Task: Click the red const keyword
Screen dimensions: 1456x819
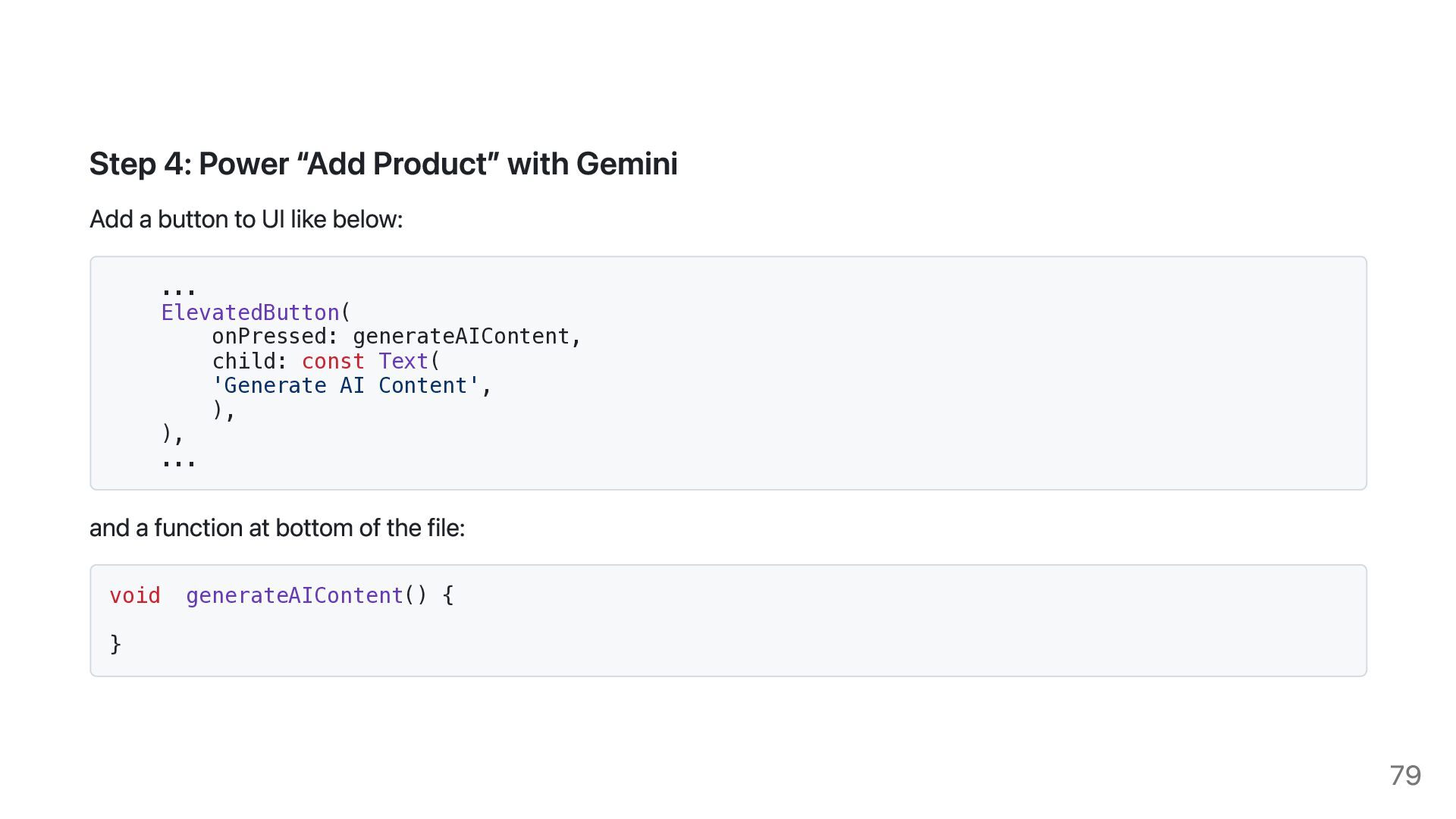Action: point(333,361)
